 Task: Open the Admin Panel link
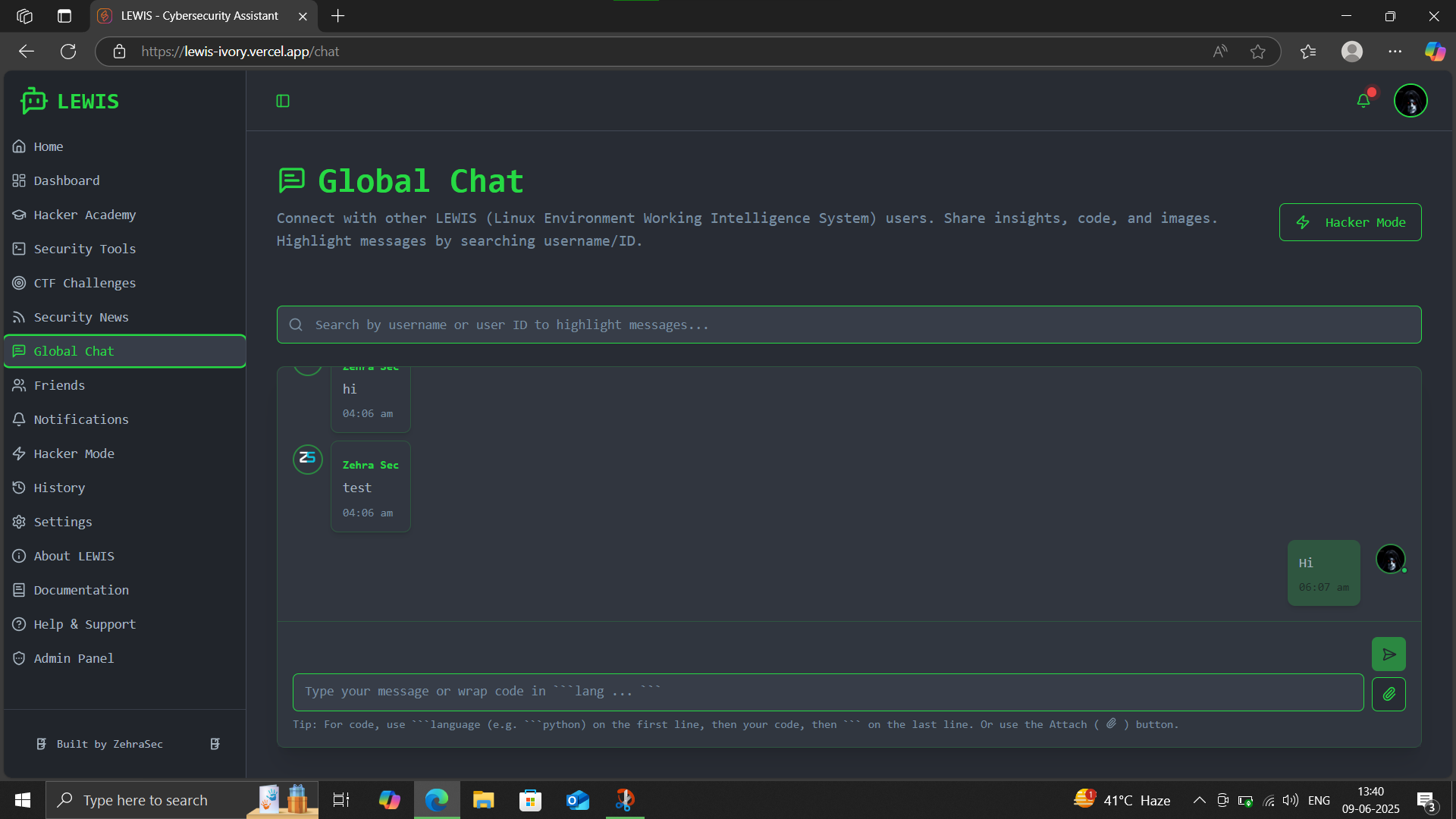tap(74, 658)
